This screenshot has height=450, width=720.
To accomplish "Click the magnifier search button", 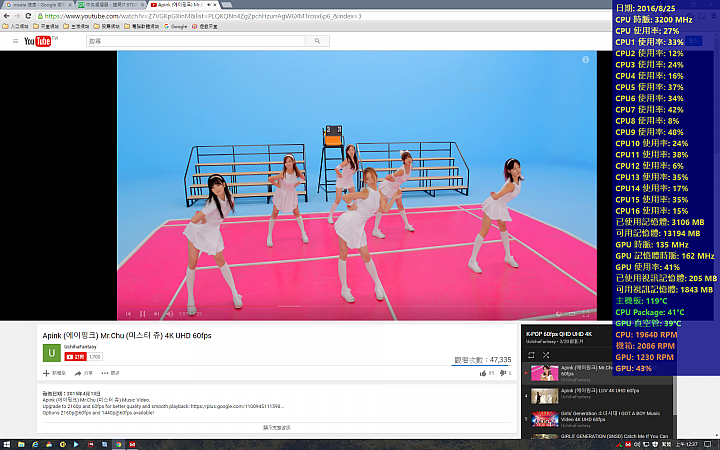I will 317,41.
